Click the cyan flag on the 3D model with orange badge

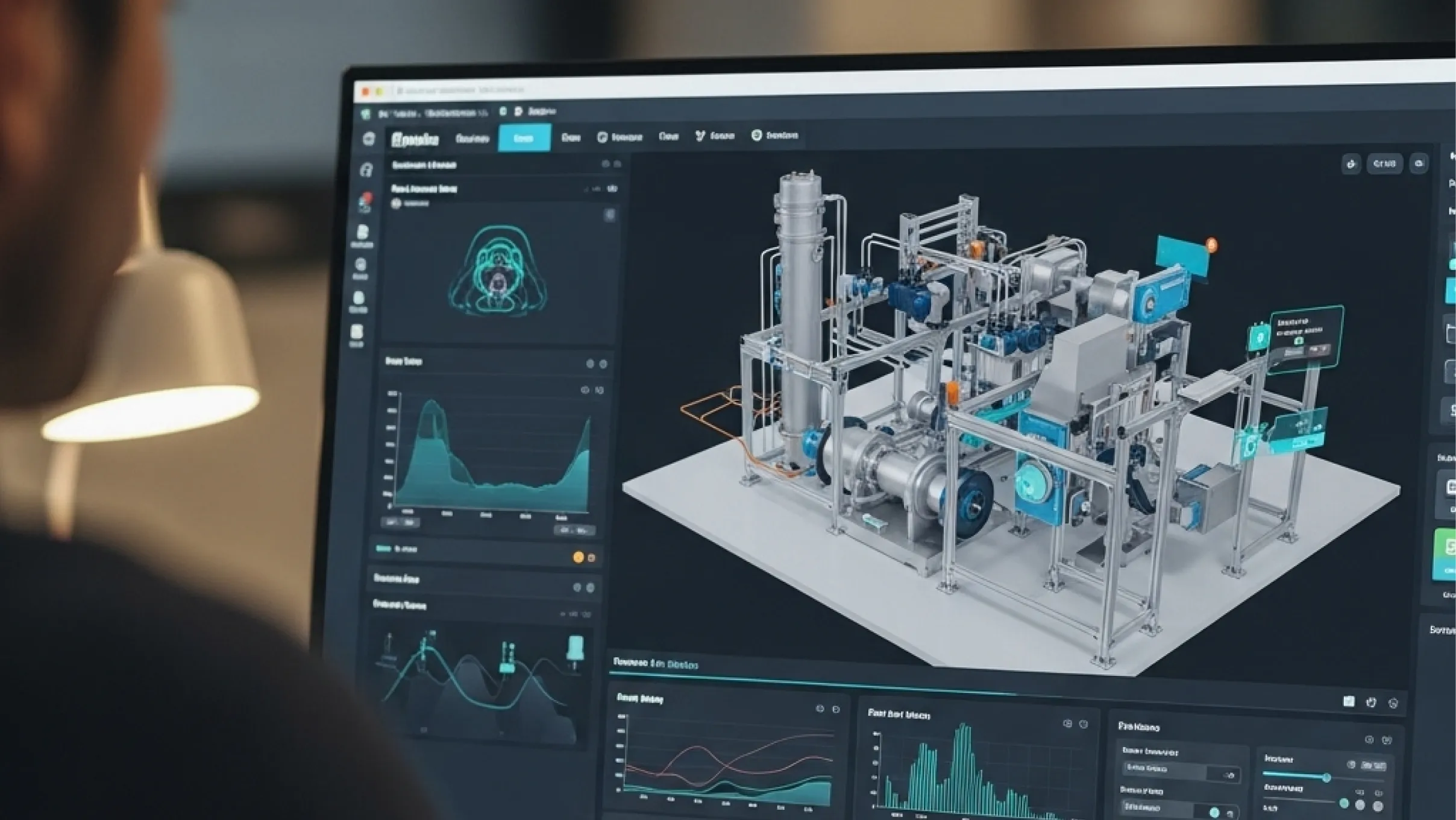coord(1182,256)
